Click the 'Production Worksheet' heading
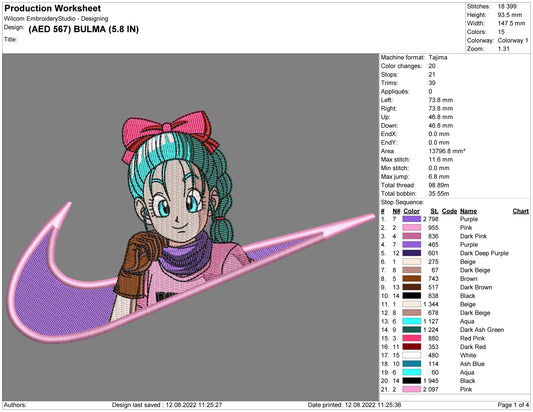The width and height of the screenshot is (533, 412). (52, 8)
